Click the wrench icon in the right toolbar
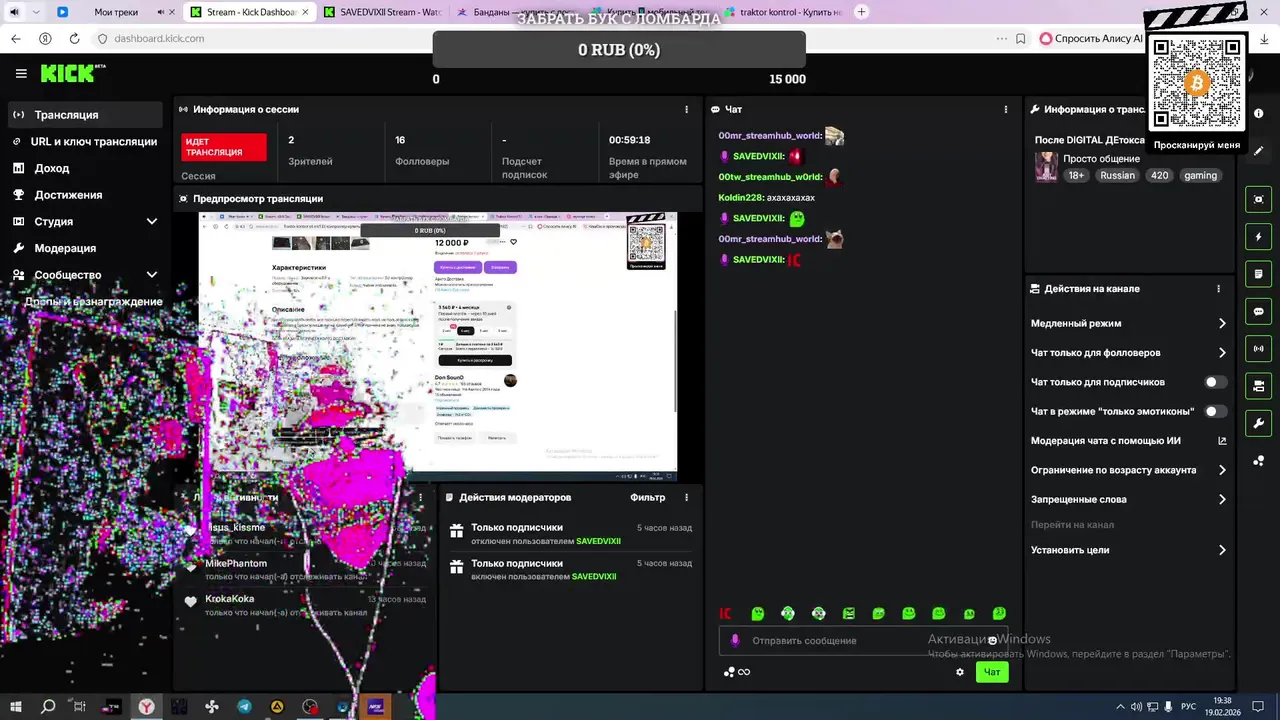 [1258, 423]
